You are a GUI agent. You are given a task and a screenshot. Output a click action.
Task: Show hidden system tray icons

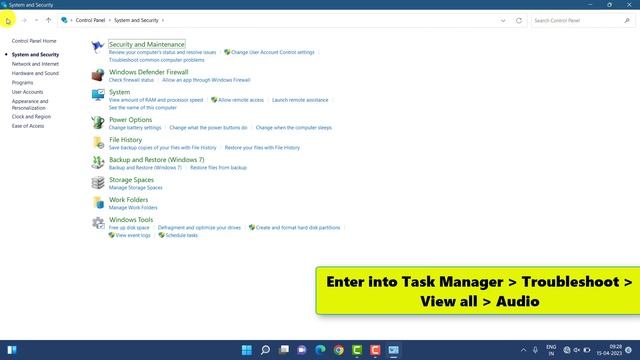pyautogui.click(x=523, y=350)
